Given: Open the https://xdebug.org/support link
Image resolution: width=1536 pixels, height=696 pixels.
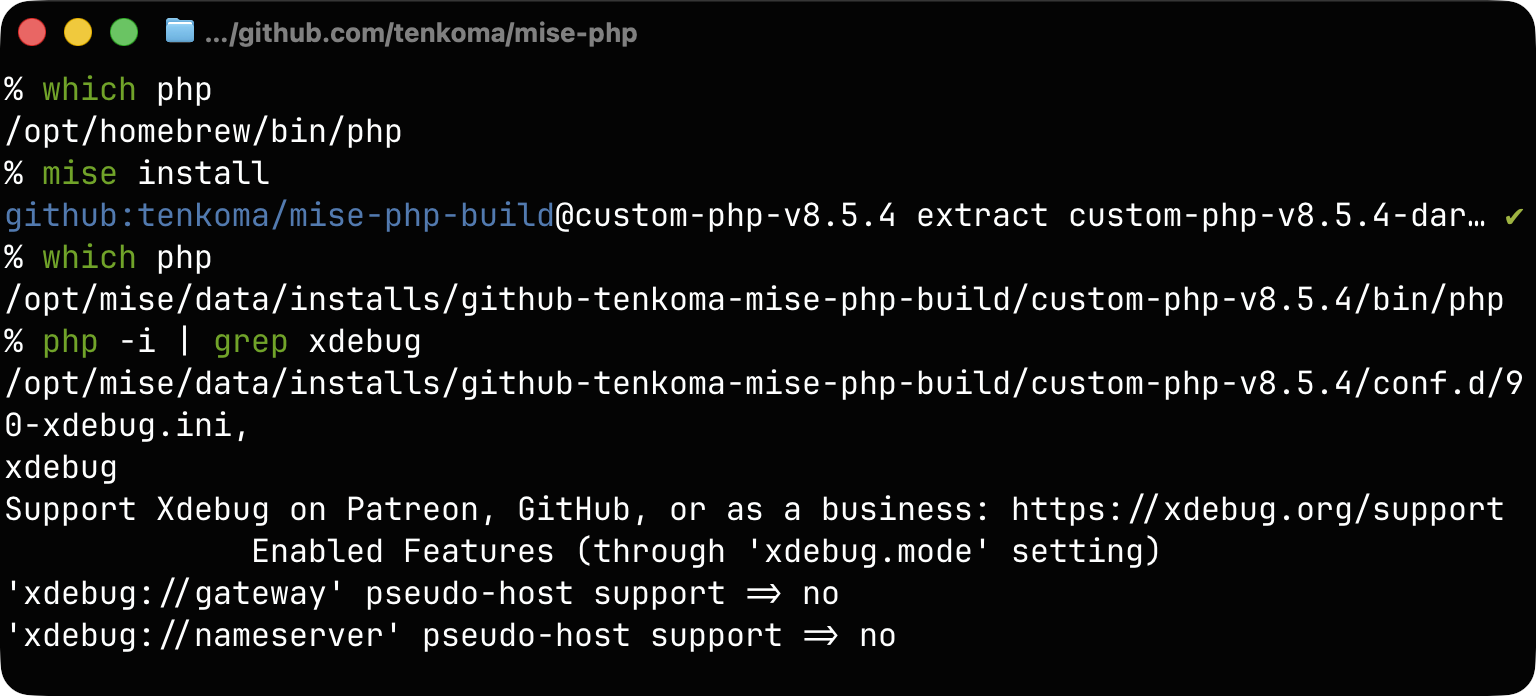Looking at the screenshot, I should pos(1257,509).
